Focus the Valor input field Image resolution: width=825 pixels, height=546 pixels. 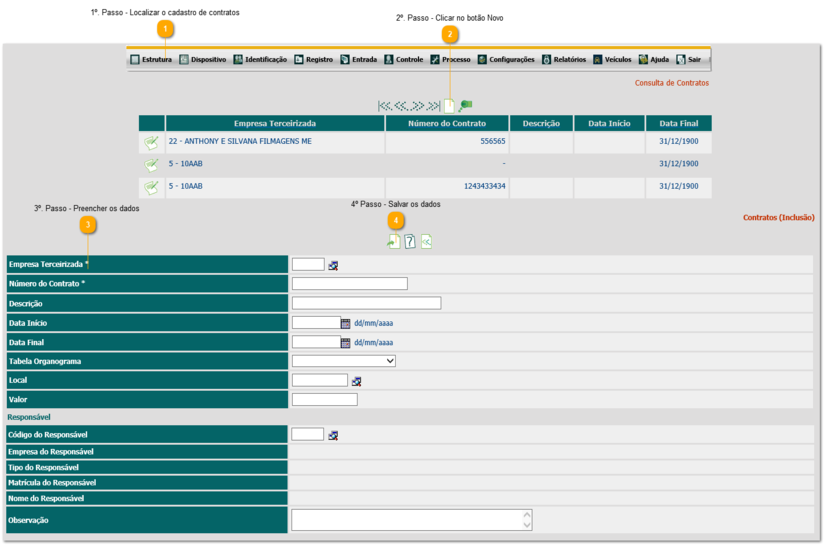[x=325, y=400]
